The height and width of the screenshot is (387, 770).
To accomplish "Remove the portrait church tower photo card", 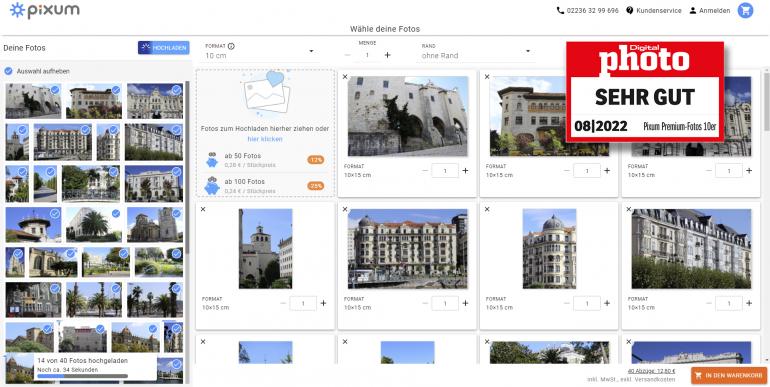I will pos(203,209).
